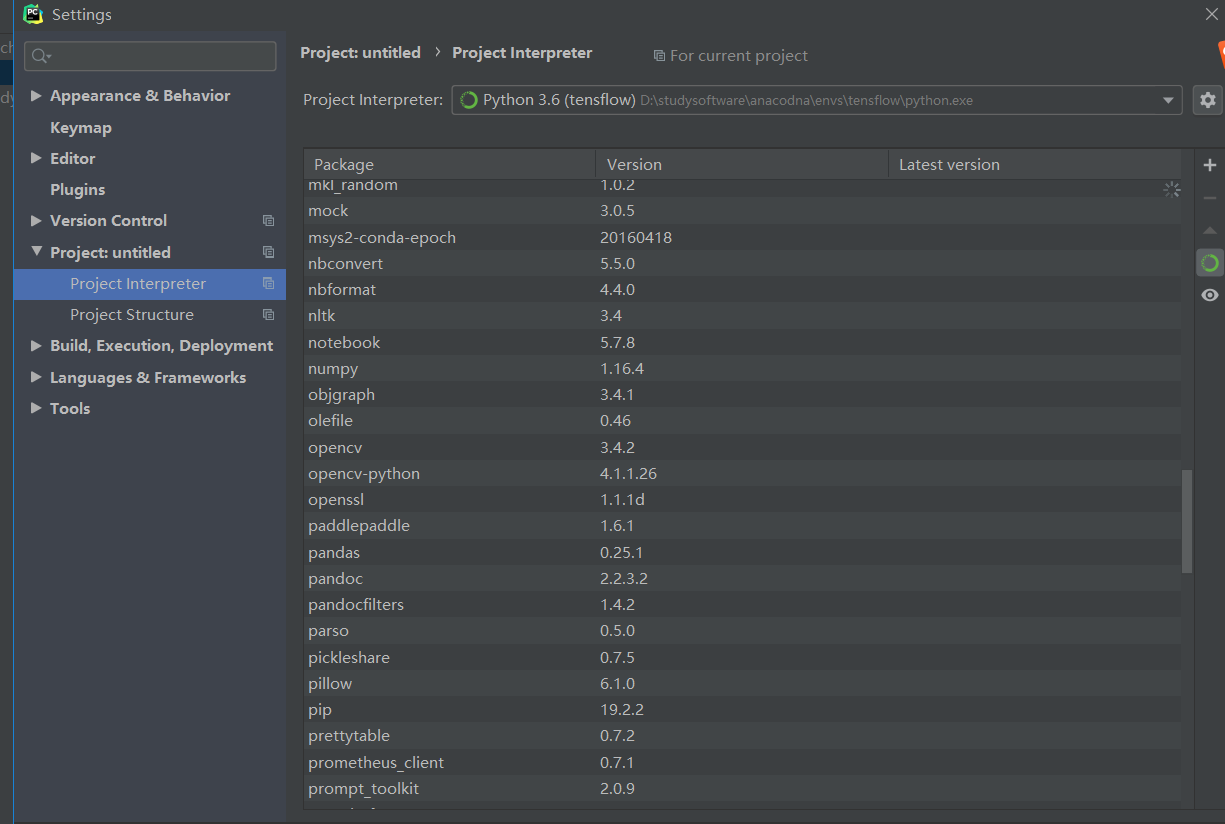The width and height of the screenshot is (1225, 824).
Task: Sort by Latest version column header
Action: click(x=1035, y=165)
